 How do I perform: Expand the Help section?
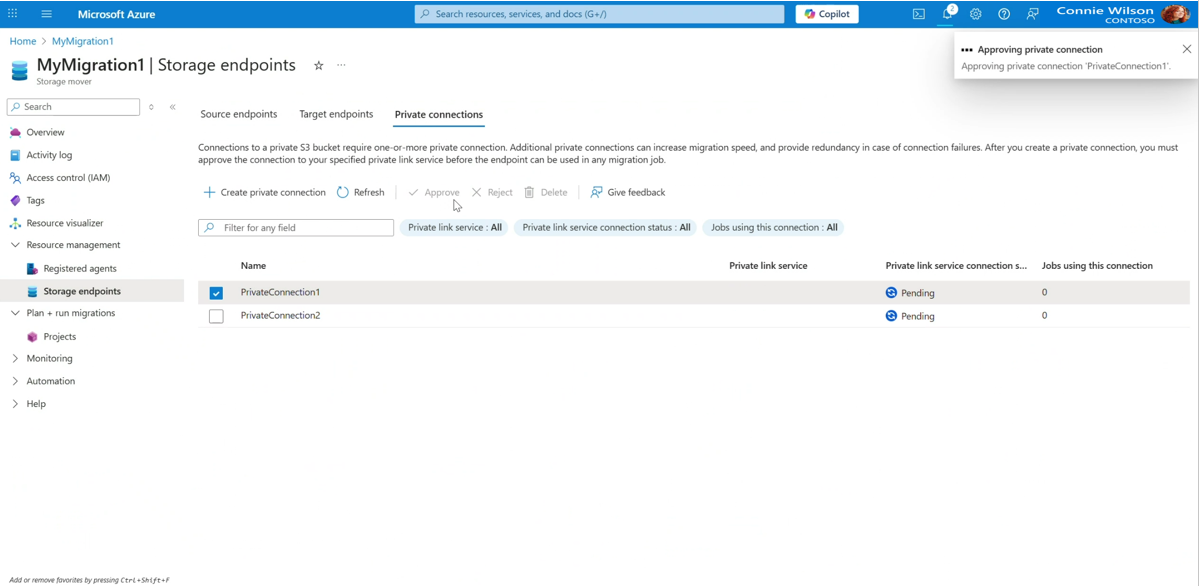click(x=15, y=404)
